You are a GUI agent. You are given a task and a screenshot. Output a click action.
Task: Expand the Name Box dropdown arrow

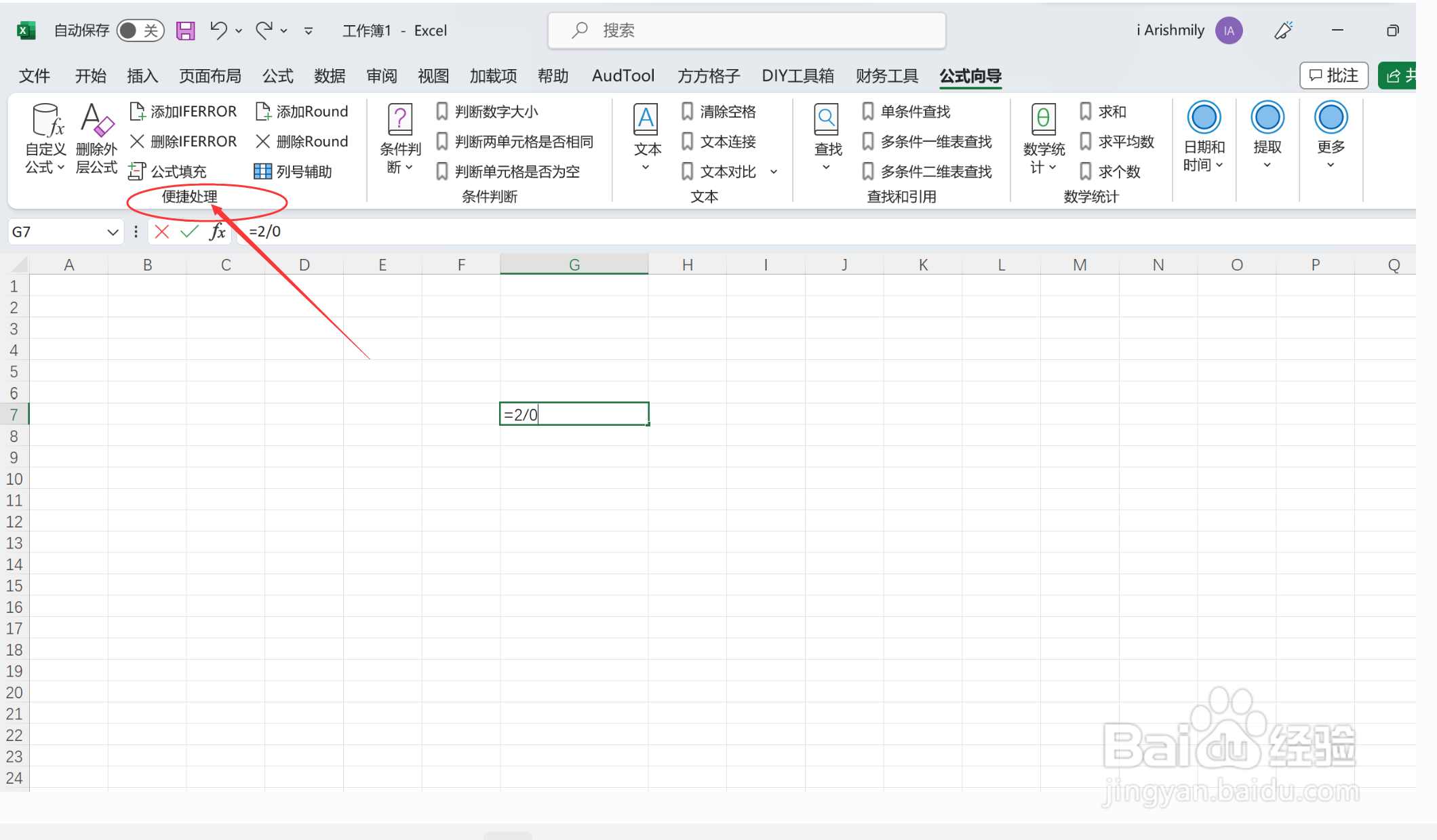coord(113,232)
